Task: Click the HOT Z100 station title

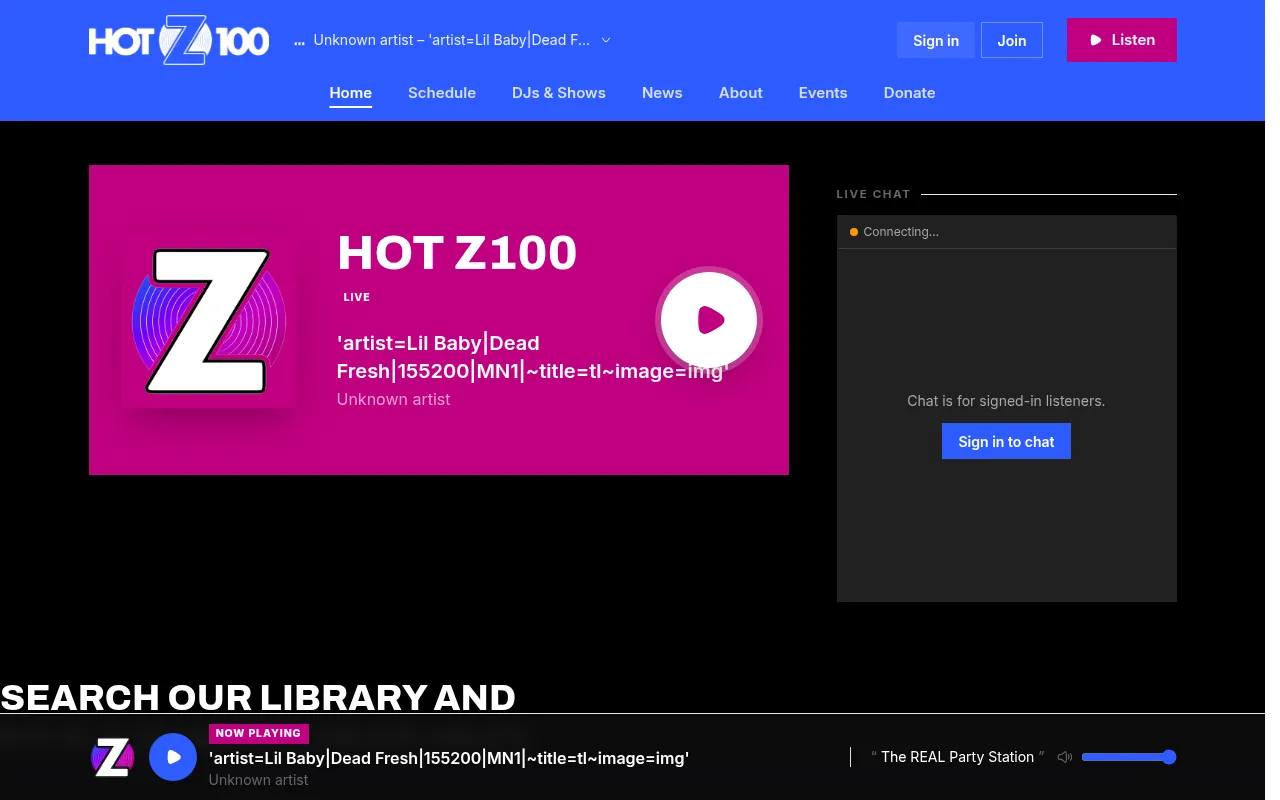Action: 457,253
